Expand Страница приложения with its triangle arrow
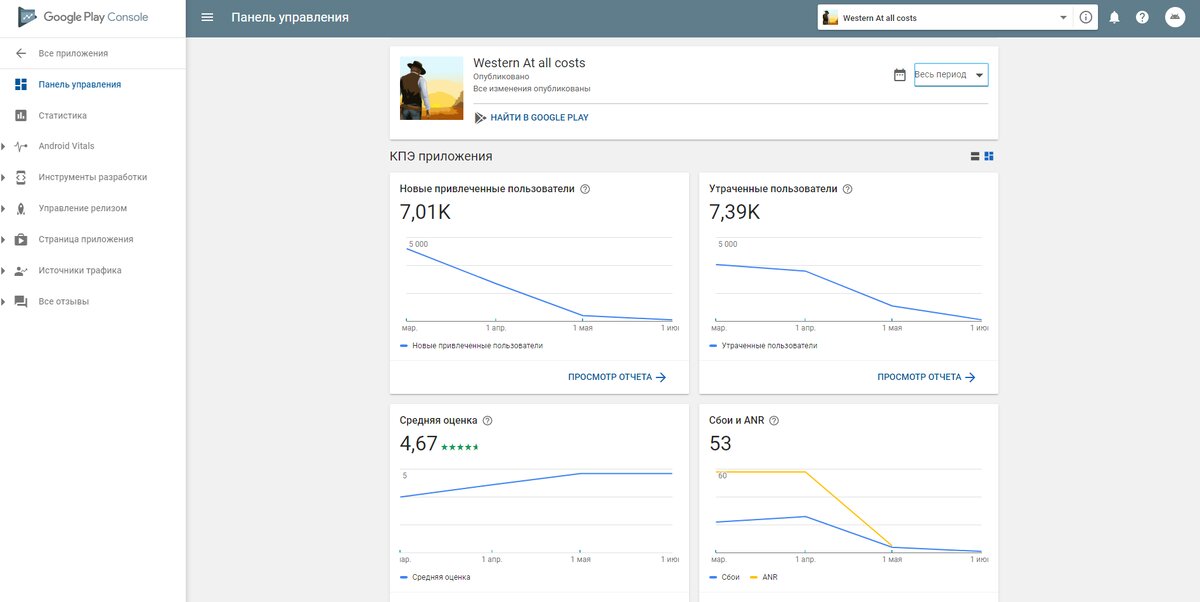Viewport: 1200px width, 602px height. tap(4, 239)
